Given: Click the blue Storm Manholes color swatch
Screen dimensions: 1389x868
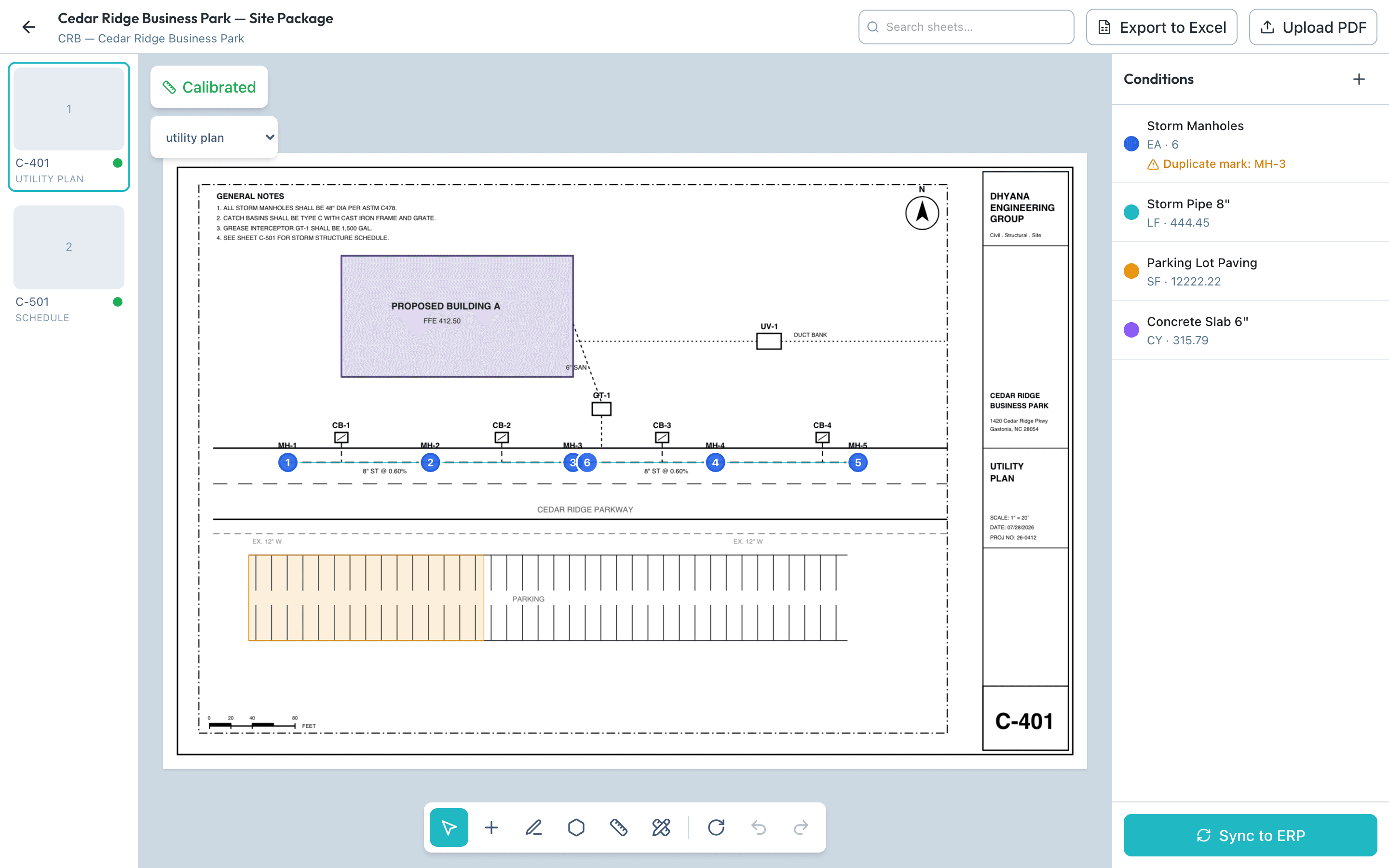Looking at the screenshot, I should 1131,144.
